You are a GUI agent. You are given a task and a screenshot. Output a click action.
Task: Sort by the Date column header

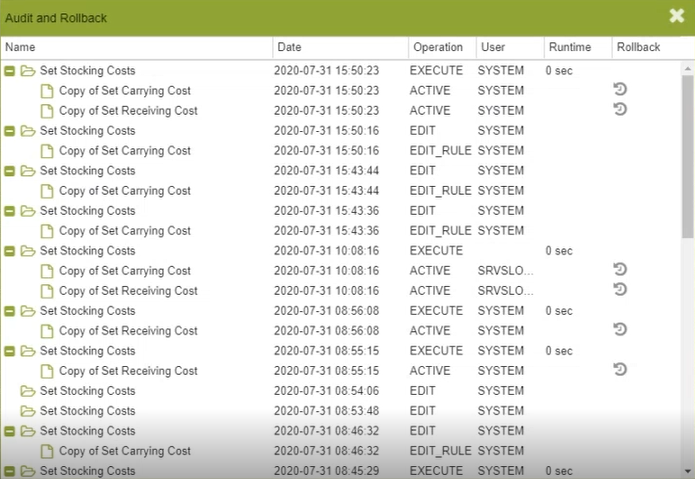click(289, 47)
